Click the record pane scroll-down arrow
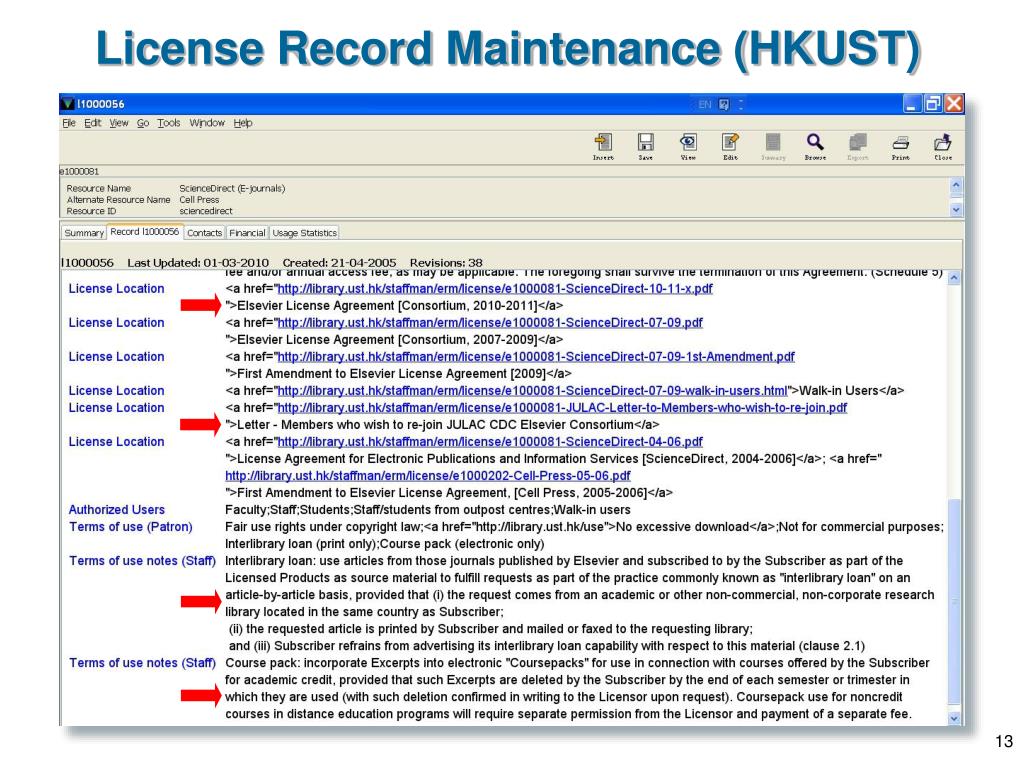 tap(953, 718)
